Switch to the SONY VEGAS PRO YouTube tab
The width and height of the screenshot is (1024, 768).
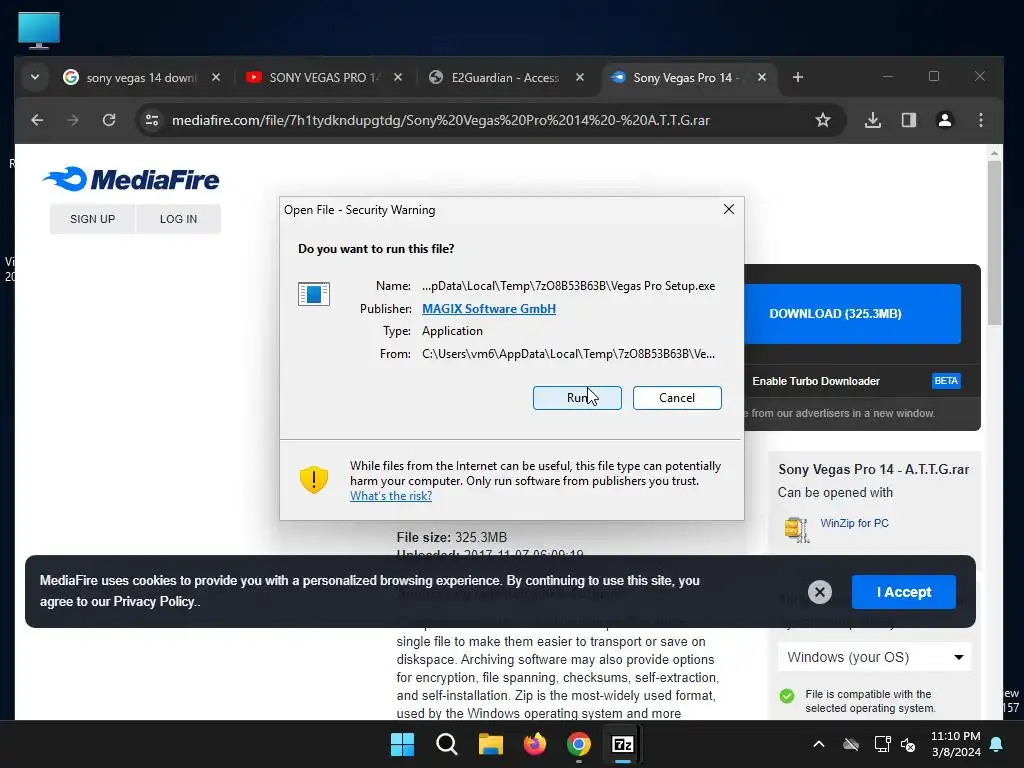323,77
